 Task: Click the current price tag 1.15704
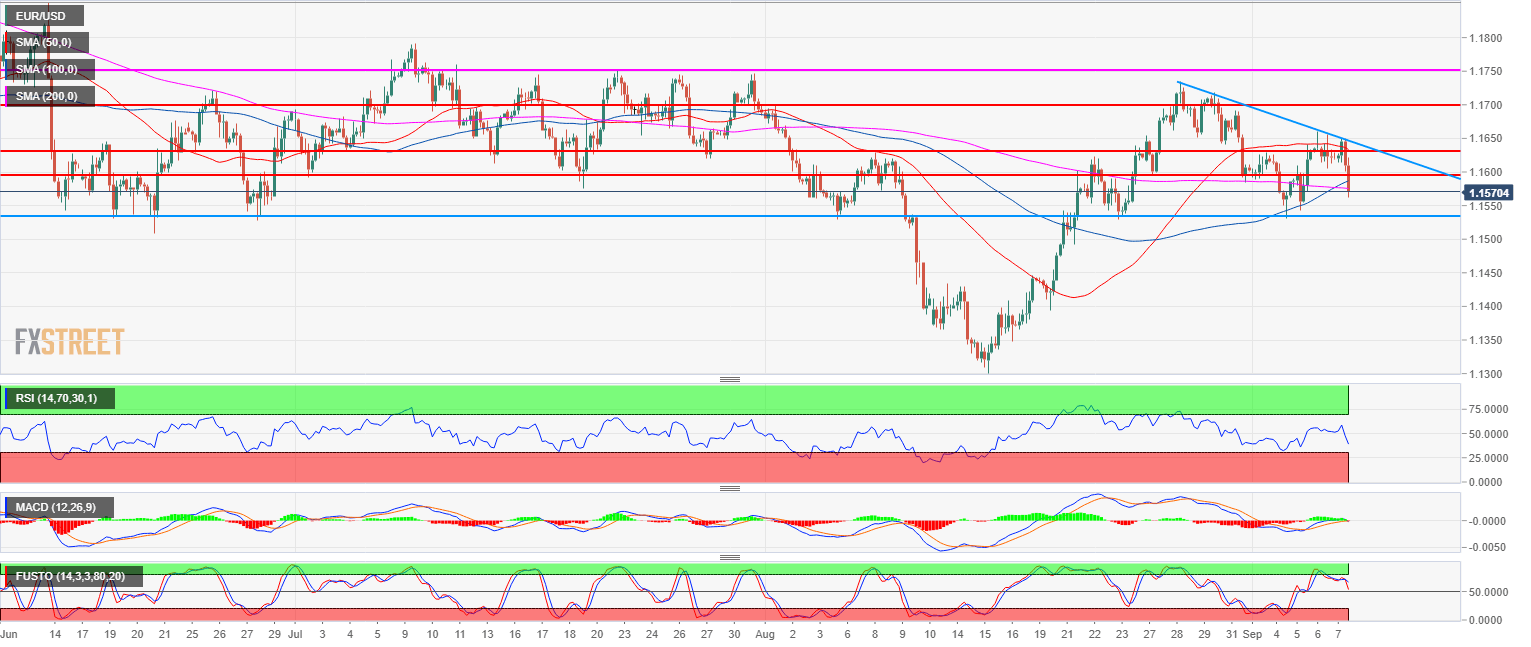(x=1491, y=192)
